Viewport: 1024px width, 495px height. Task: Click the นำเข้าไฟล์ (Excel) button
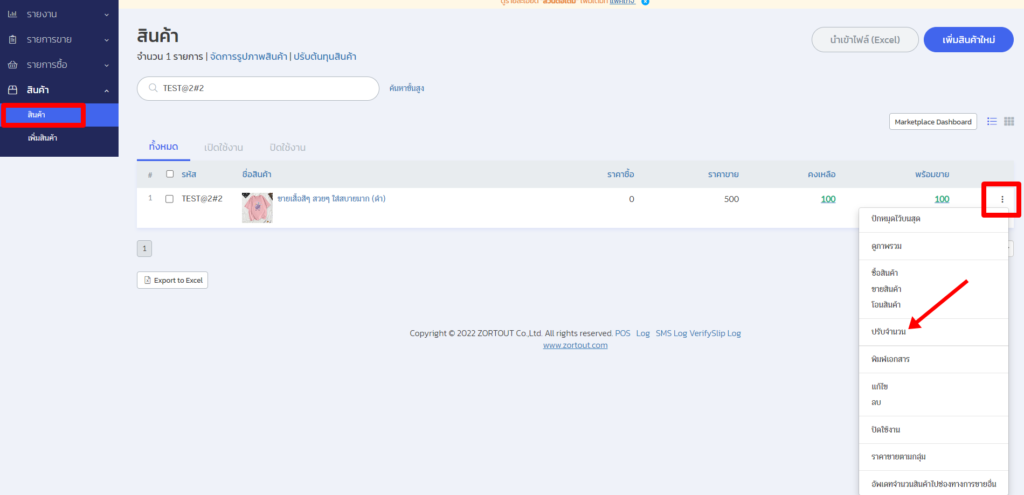tap(865, 40)
